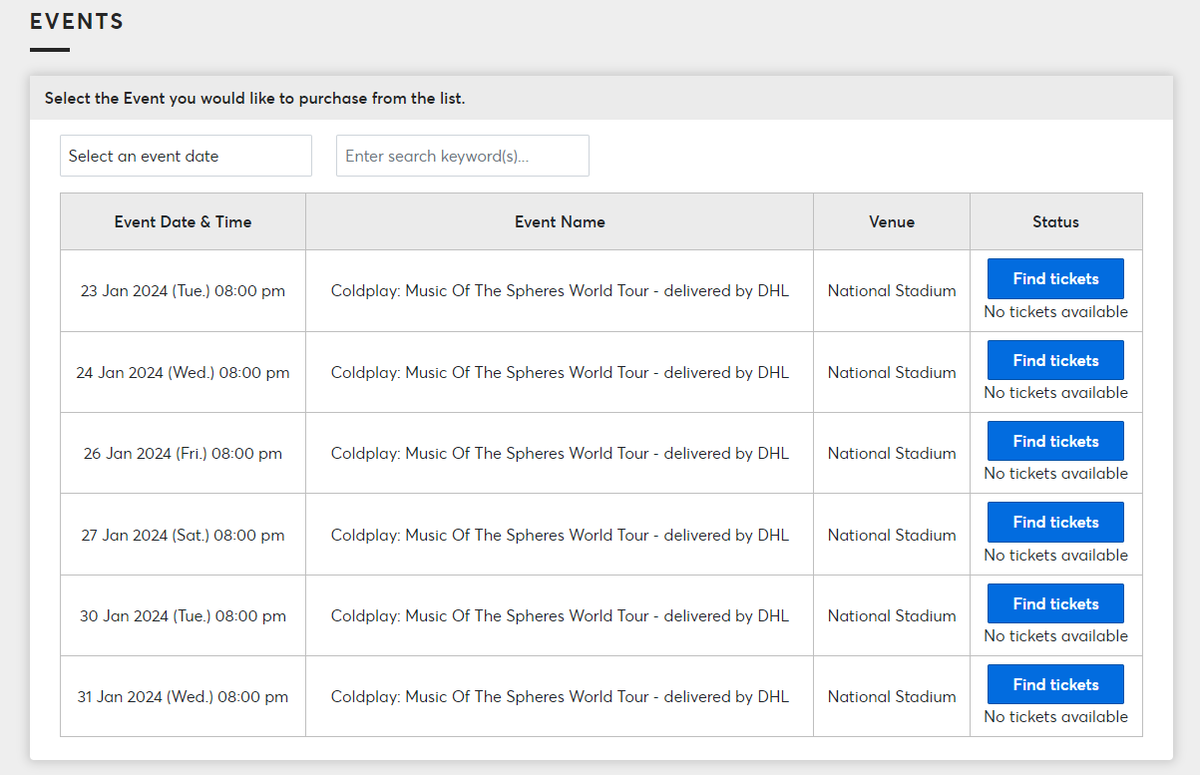The height and width of the screenshot is (775, 1200).
Task: Click the 'Event Name' column header
Action: 560,222
